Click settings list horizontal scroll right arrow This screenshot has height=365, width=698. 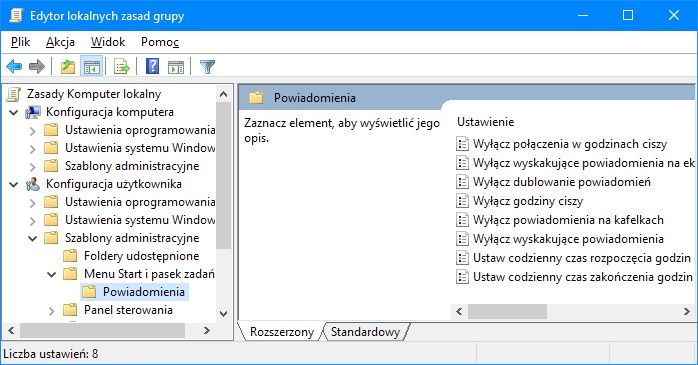(x=686, y=312)
